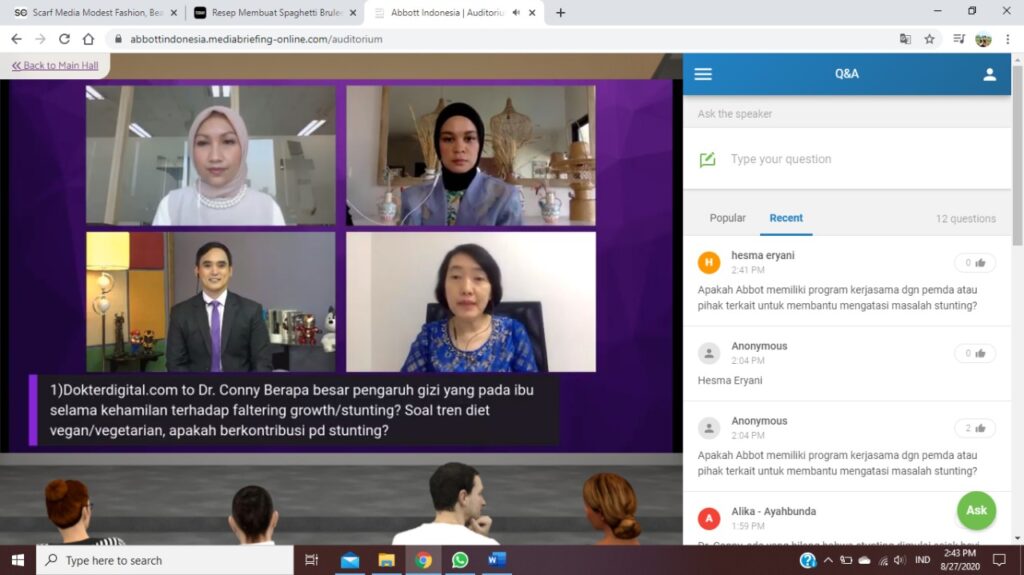Screen dimensions: 1024x575
Task: Open WhatsApp from the taskbar
Action: [460, 560]
